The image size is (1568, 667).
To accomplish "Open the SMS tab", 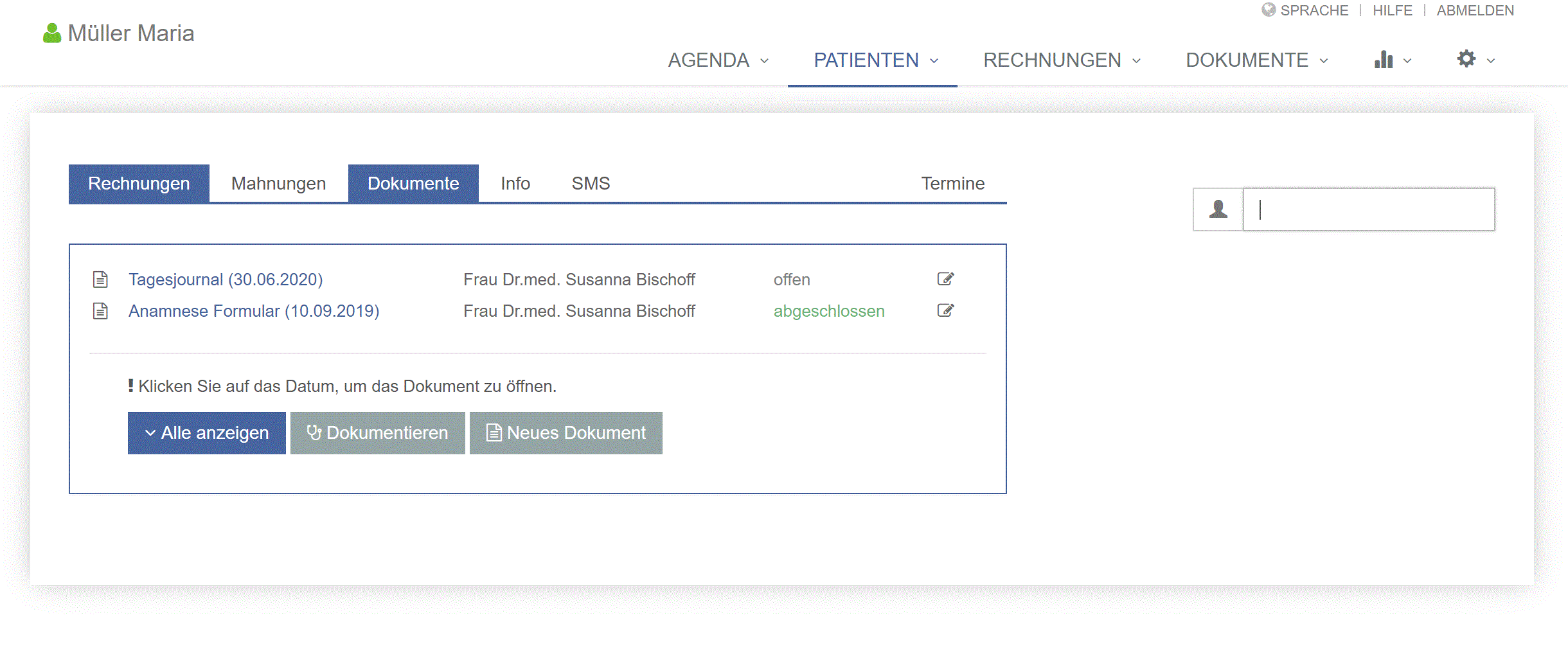I will pyautogui.click(x=591, y=184).
